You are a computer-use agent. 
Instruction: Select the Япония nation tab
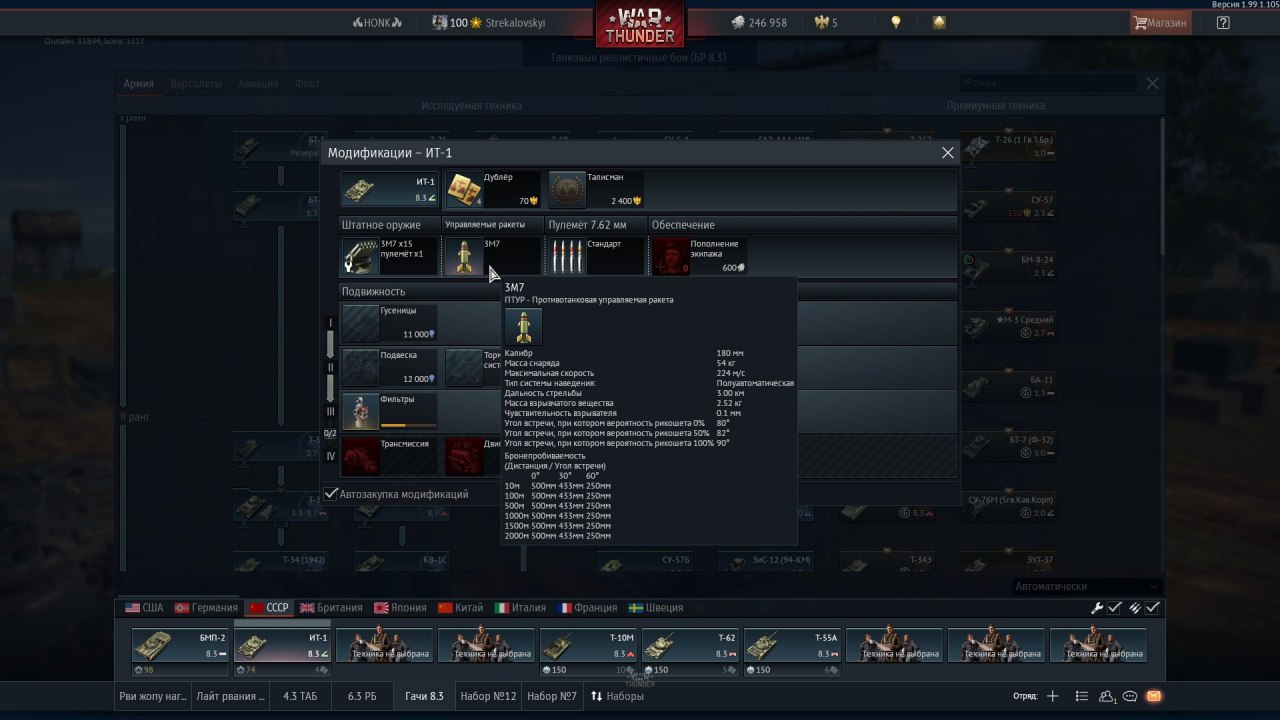tap(400, 608)
